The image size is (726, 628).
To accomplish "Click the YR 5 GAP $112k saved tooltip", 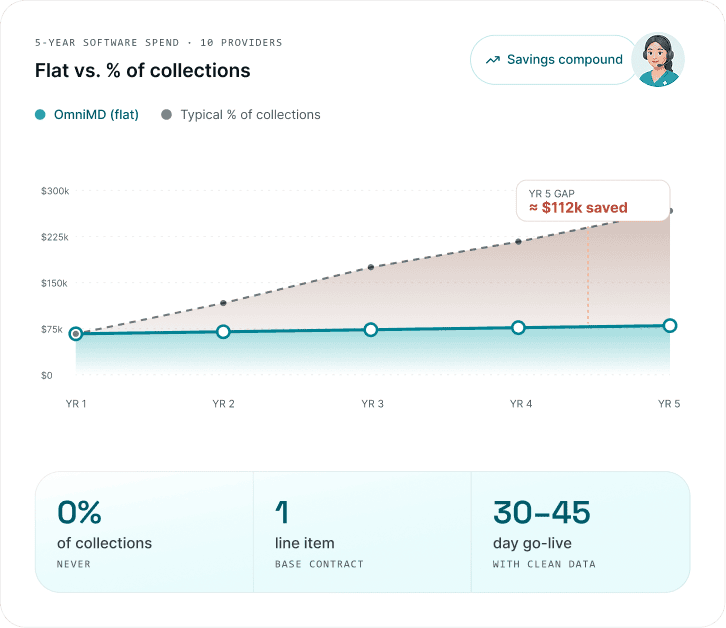I will pyautogui.click(x=593, y=201).
